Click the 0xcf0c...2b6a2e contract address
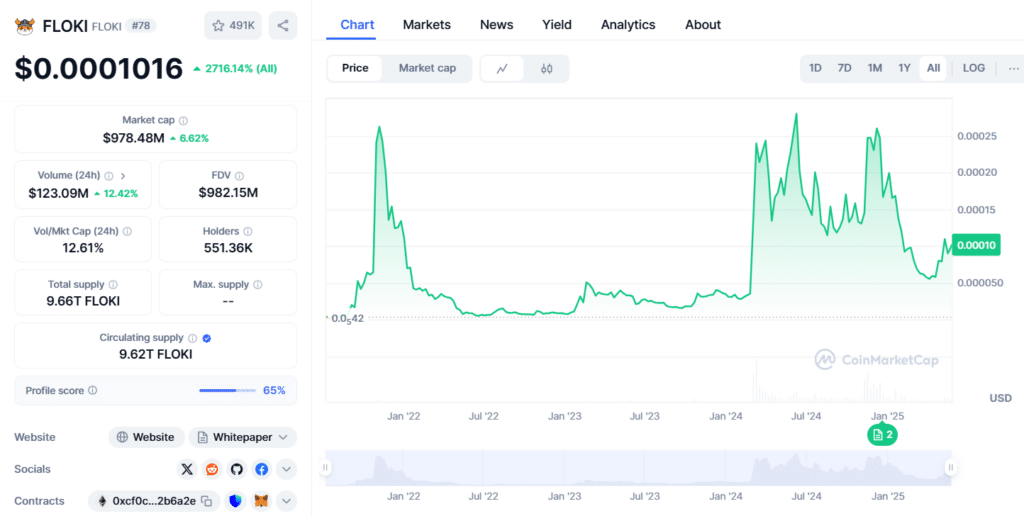 154,502
